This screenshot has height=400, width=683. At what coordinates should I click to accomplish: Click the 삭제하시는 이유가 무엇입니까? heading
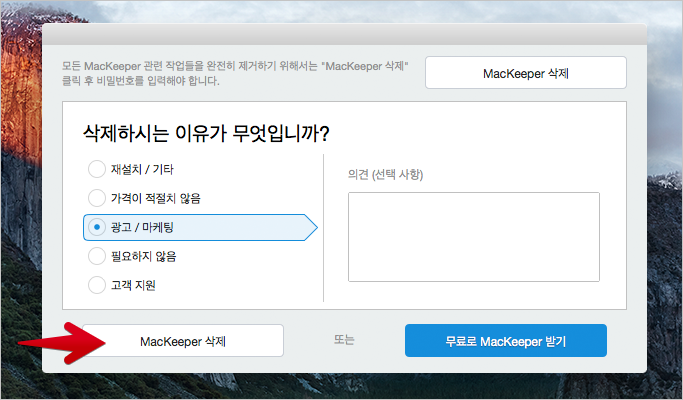206,133
